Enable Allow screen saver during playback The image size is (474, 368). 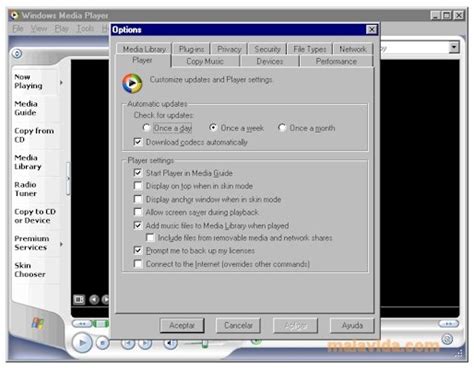click(137, 212)
